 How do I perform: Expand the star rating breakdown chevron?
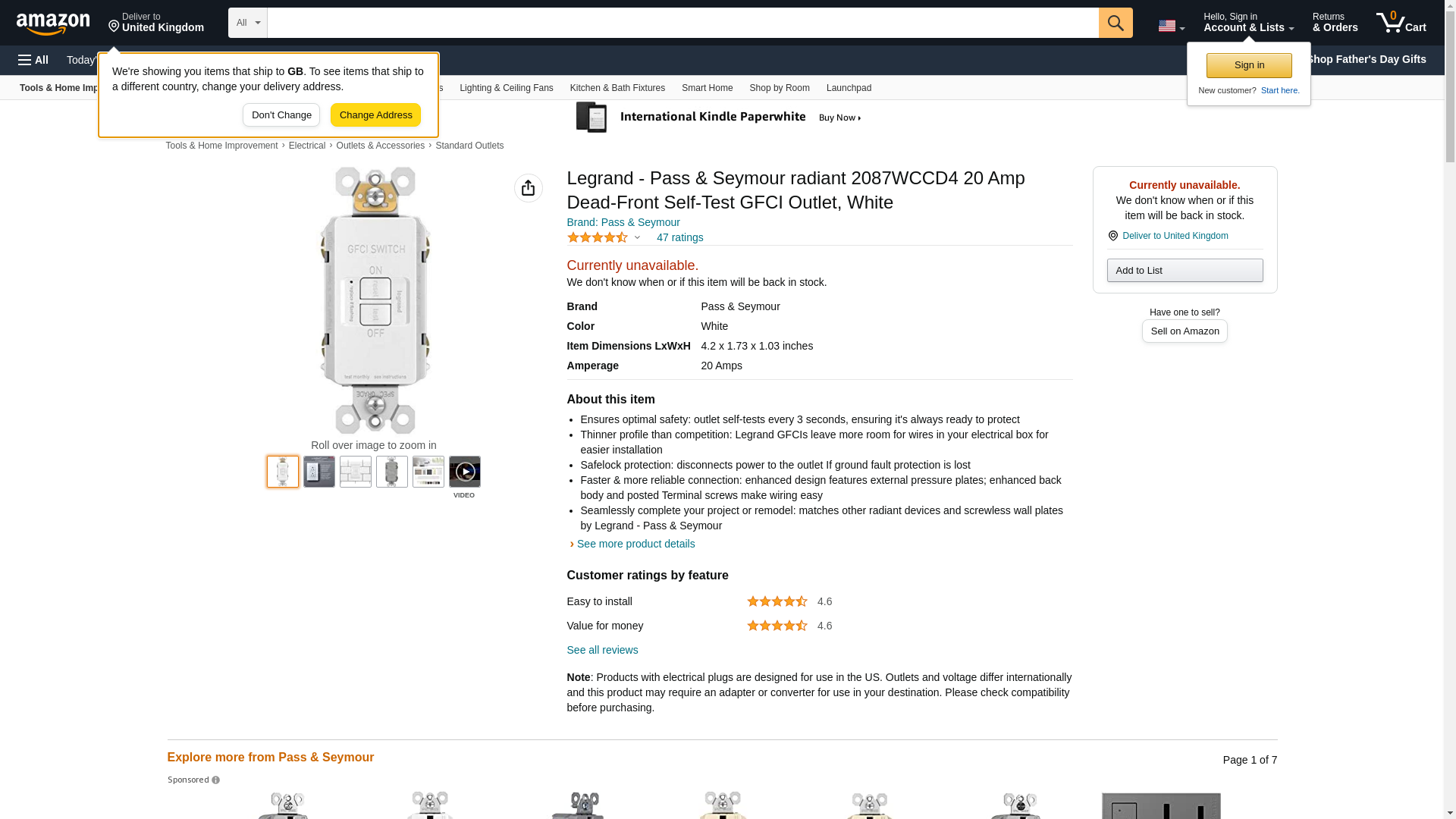[x=637, y=237]
